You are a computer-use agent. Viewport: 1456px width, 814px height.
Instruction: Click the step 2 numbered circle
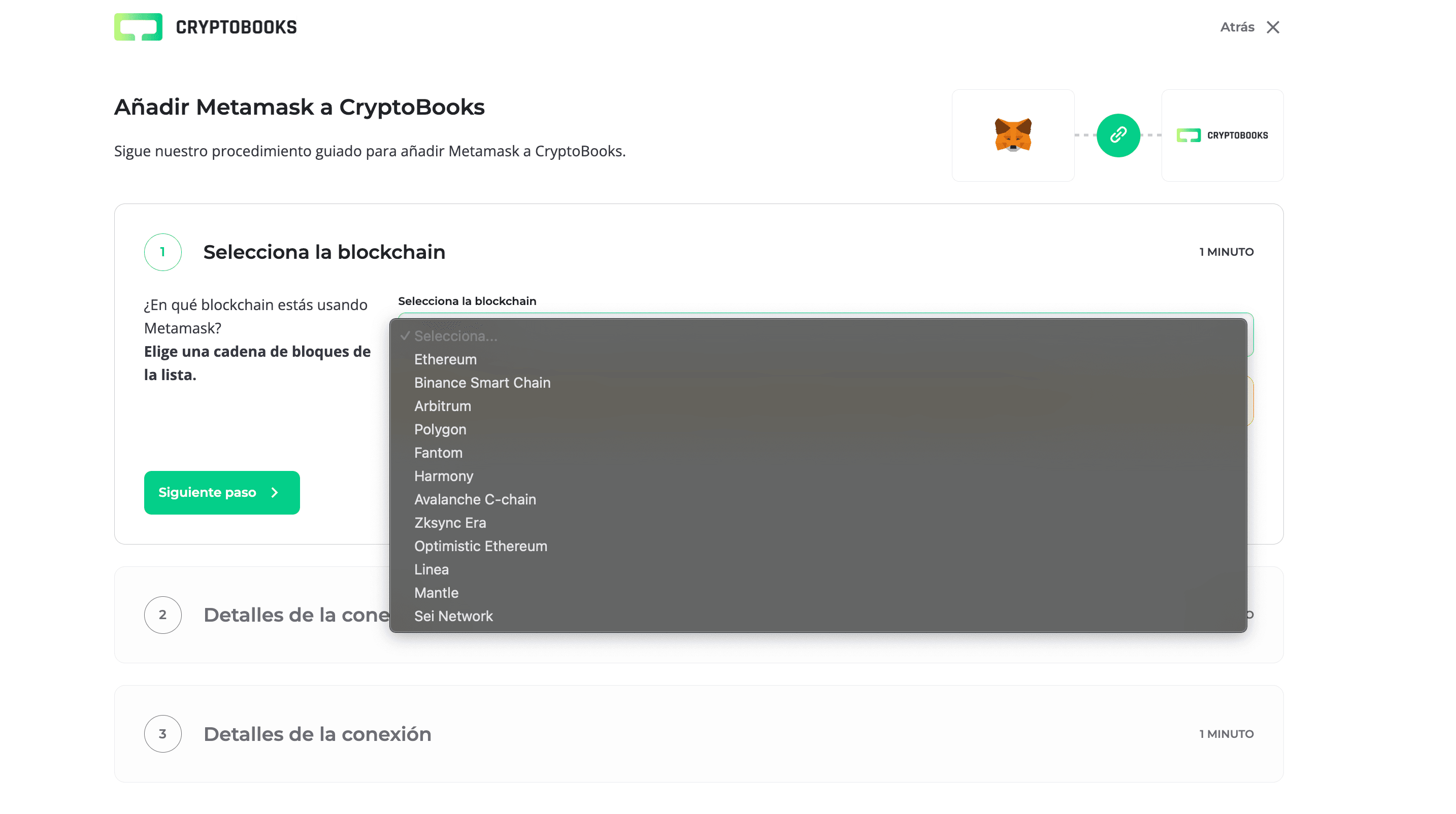coord(163,615)
